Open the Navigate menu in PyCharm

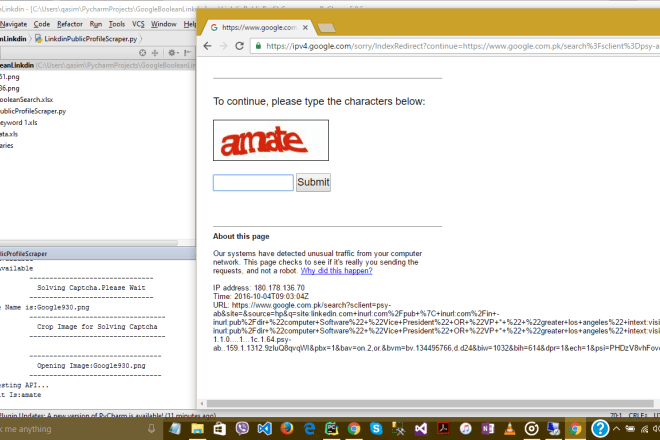coord(13,24)
